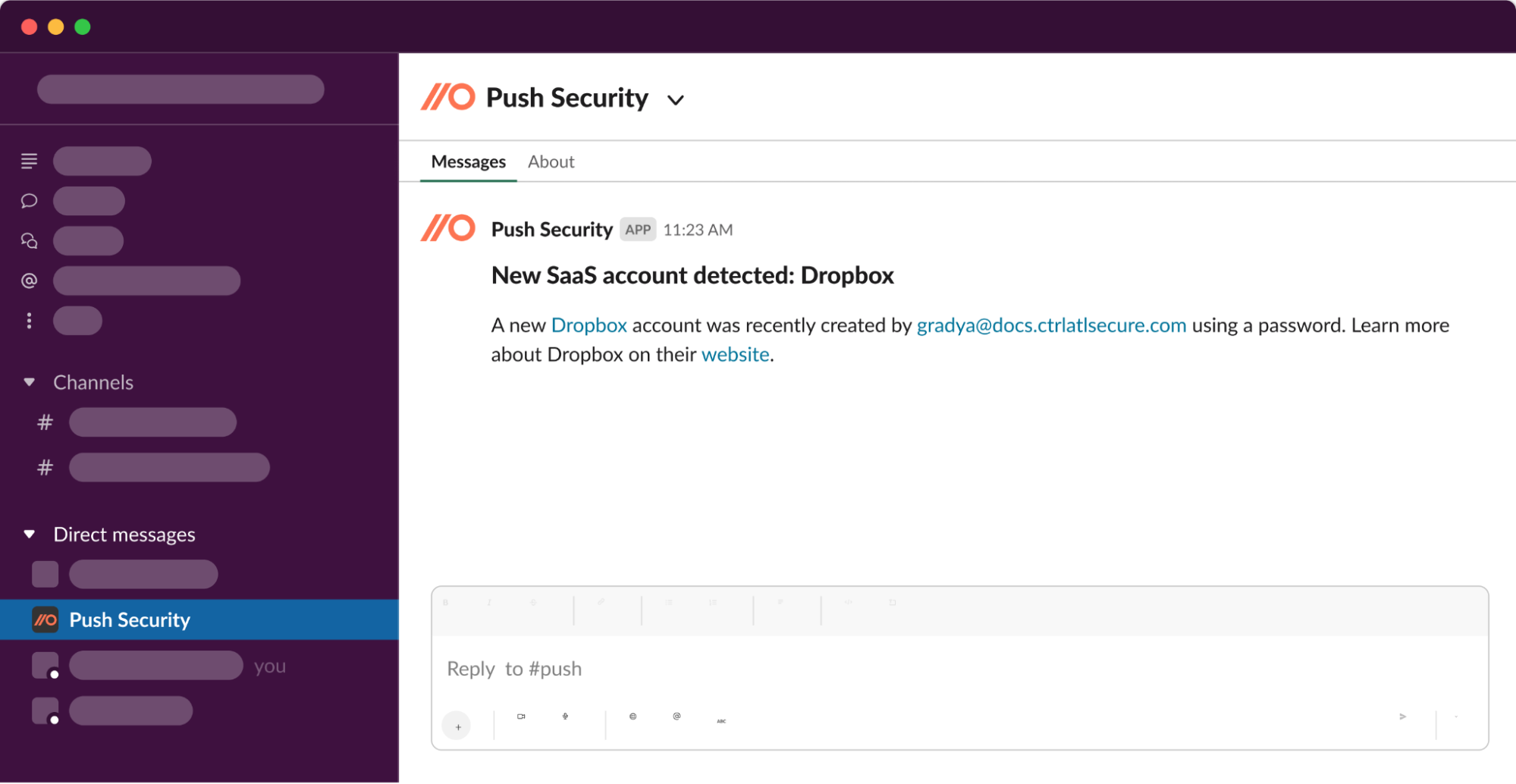Toggle the ABC formatting icon in composer
The image size is (1516, 784).
721,721
